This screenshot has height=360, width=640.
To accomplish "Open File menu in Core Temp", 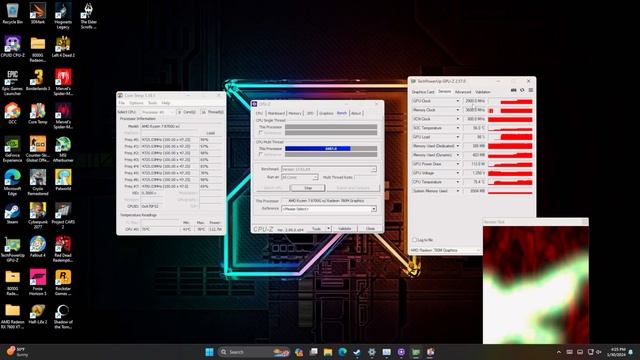I will pos(122,103).
